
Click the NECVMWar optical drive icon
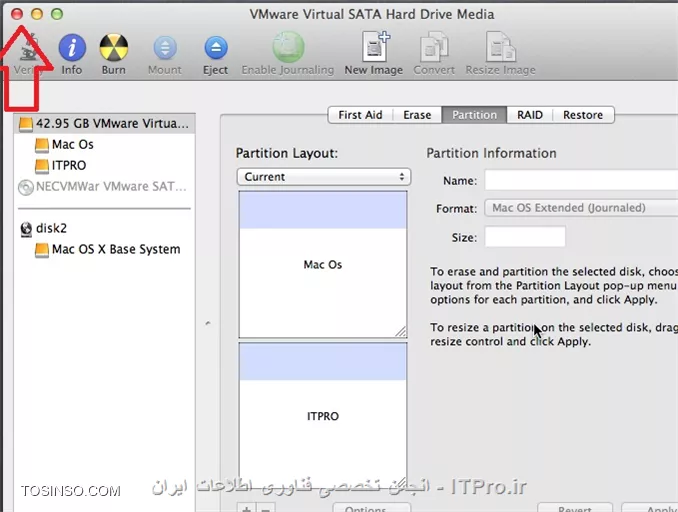[26, 187]
